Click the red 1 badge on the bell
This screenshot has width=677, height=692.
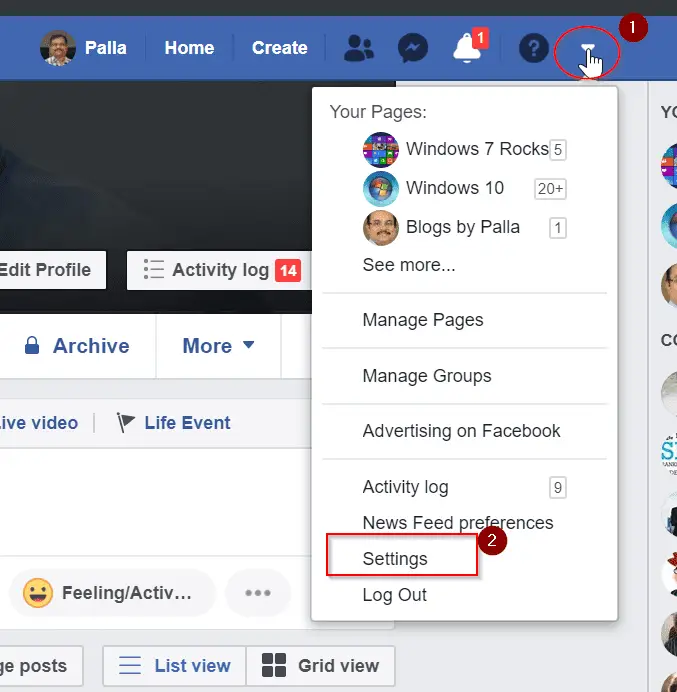(481, 38)
